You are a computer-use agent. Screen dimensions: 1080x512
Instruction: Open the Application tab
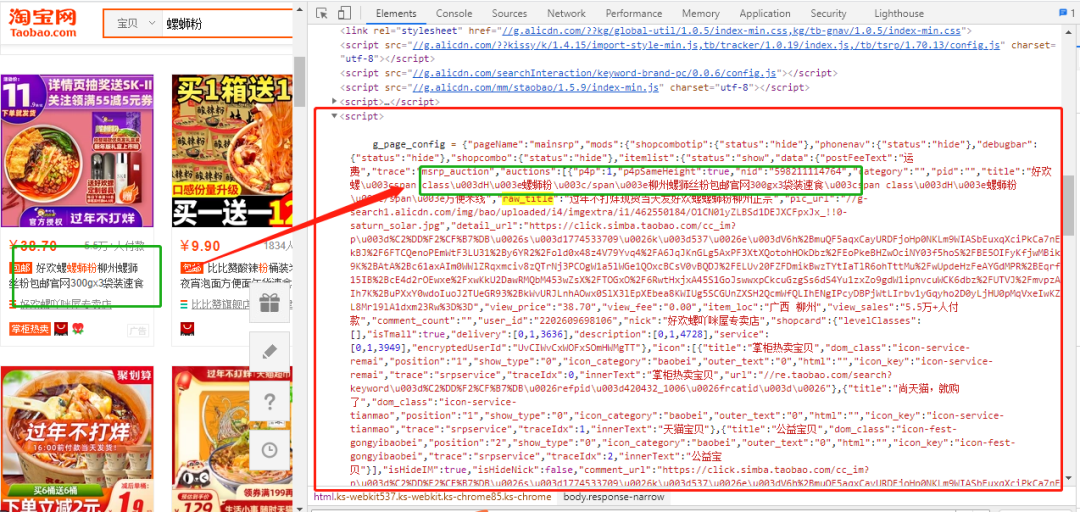765,13
